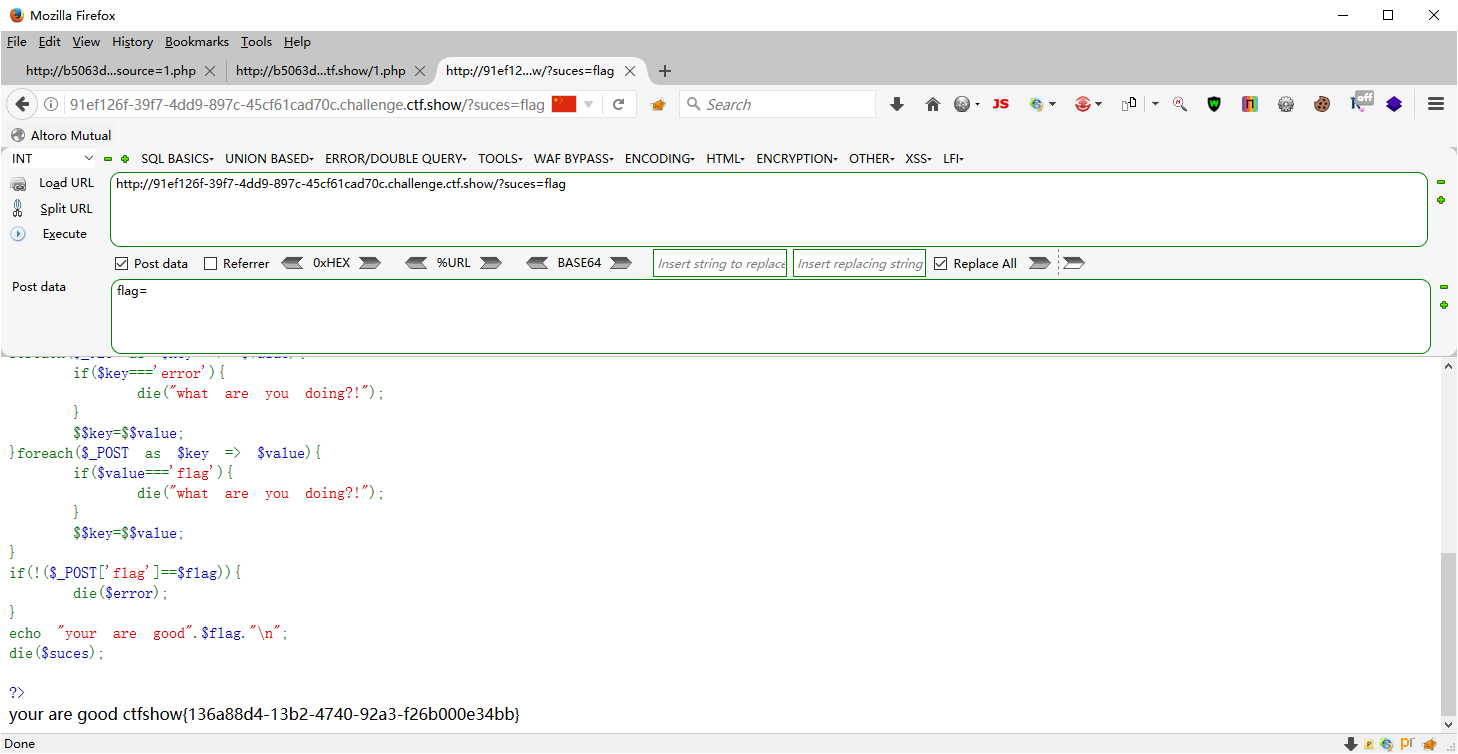Click the %URL encode right arrow
The width and height of the screenshot is (1458, 754).
pyautogui.click(x=490, y=263)
